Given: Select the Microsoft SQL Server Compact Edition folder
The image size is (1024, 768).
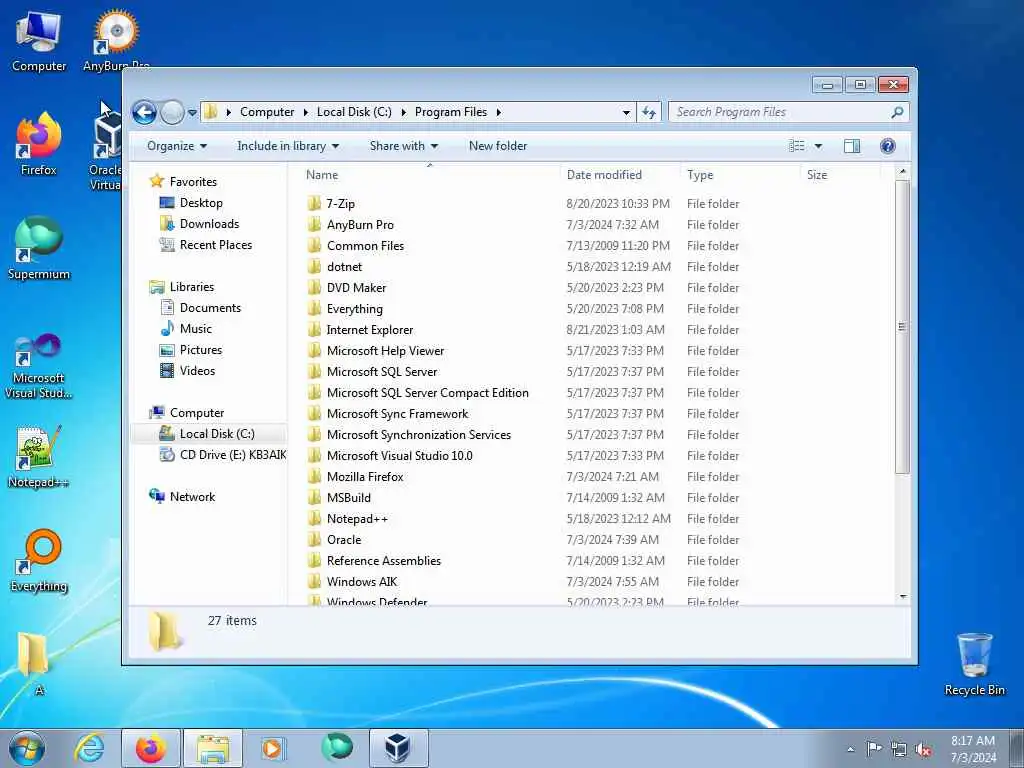Looking at the screenshot, I should coord(427,392).
